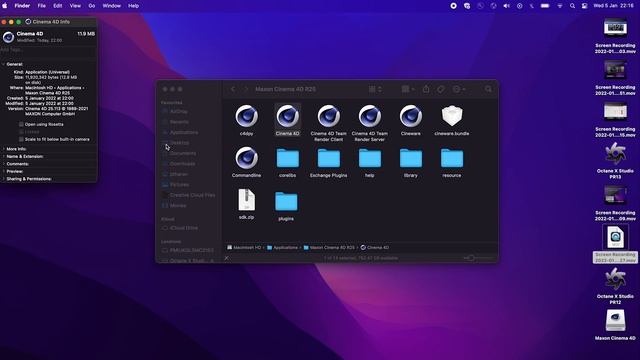The image size is (640, 360).
Task: Select Cinema 4D Team Render Client icon
Action: pos(329,116)
